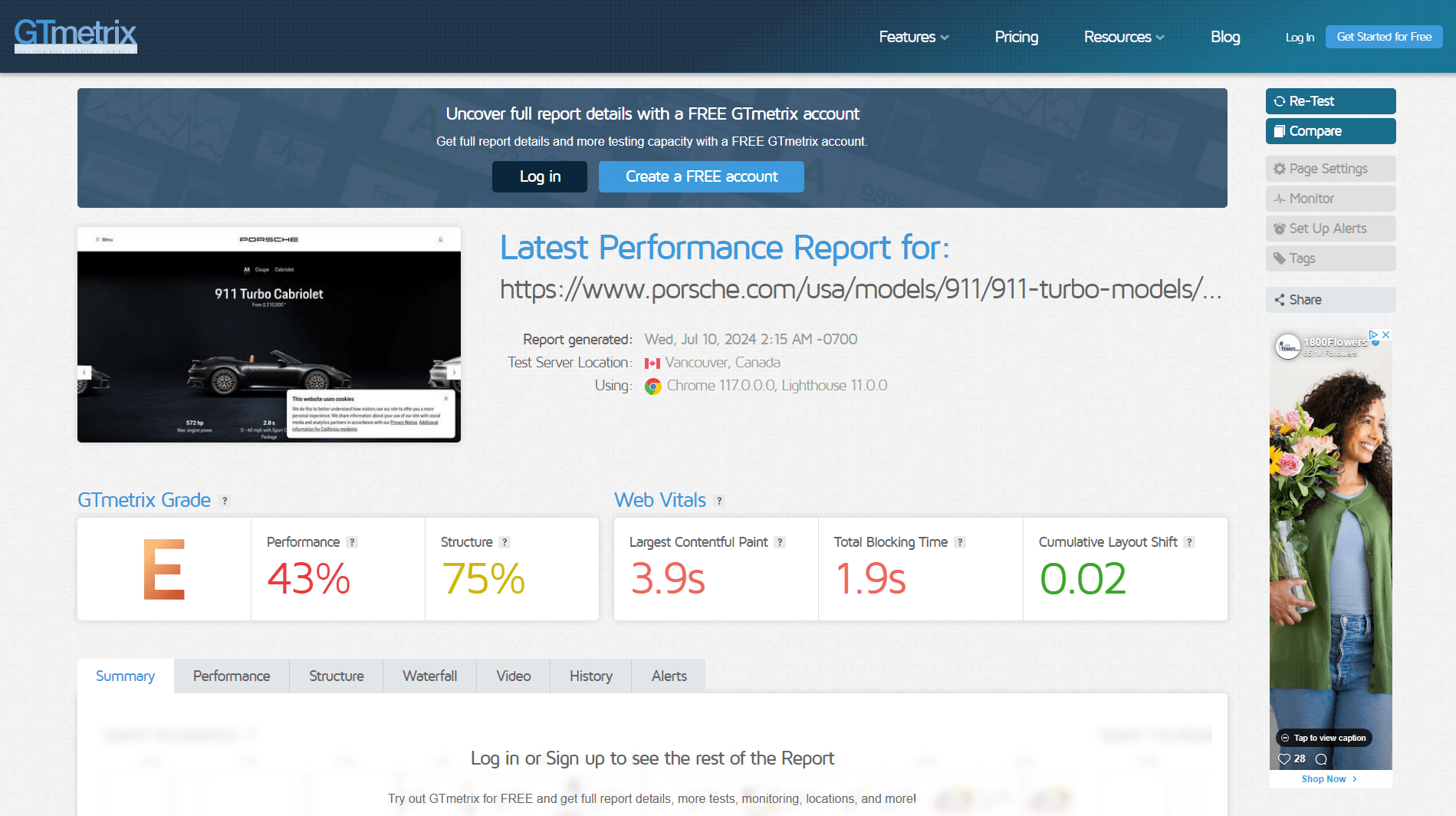Click the 1800Flowers profile avatar on ad
1456x816 pixels.
tap(1288, 347)
